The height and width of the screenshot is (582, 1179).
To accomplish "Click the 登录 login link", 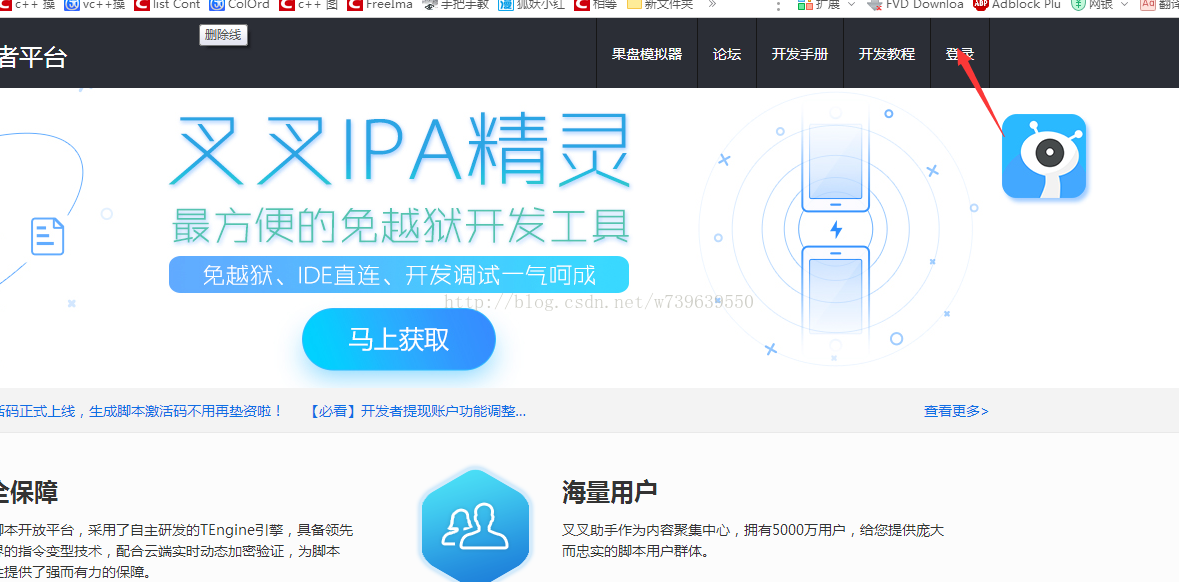I will pos(959,54).
